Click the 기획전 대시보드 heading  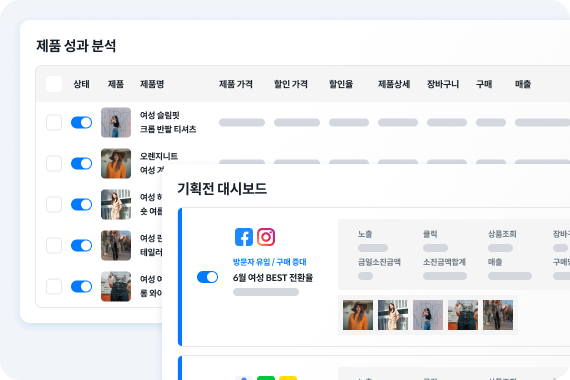click(x=222, y=188)
